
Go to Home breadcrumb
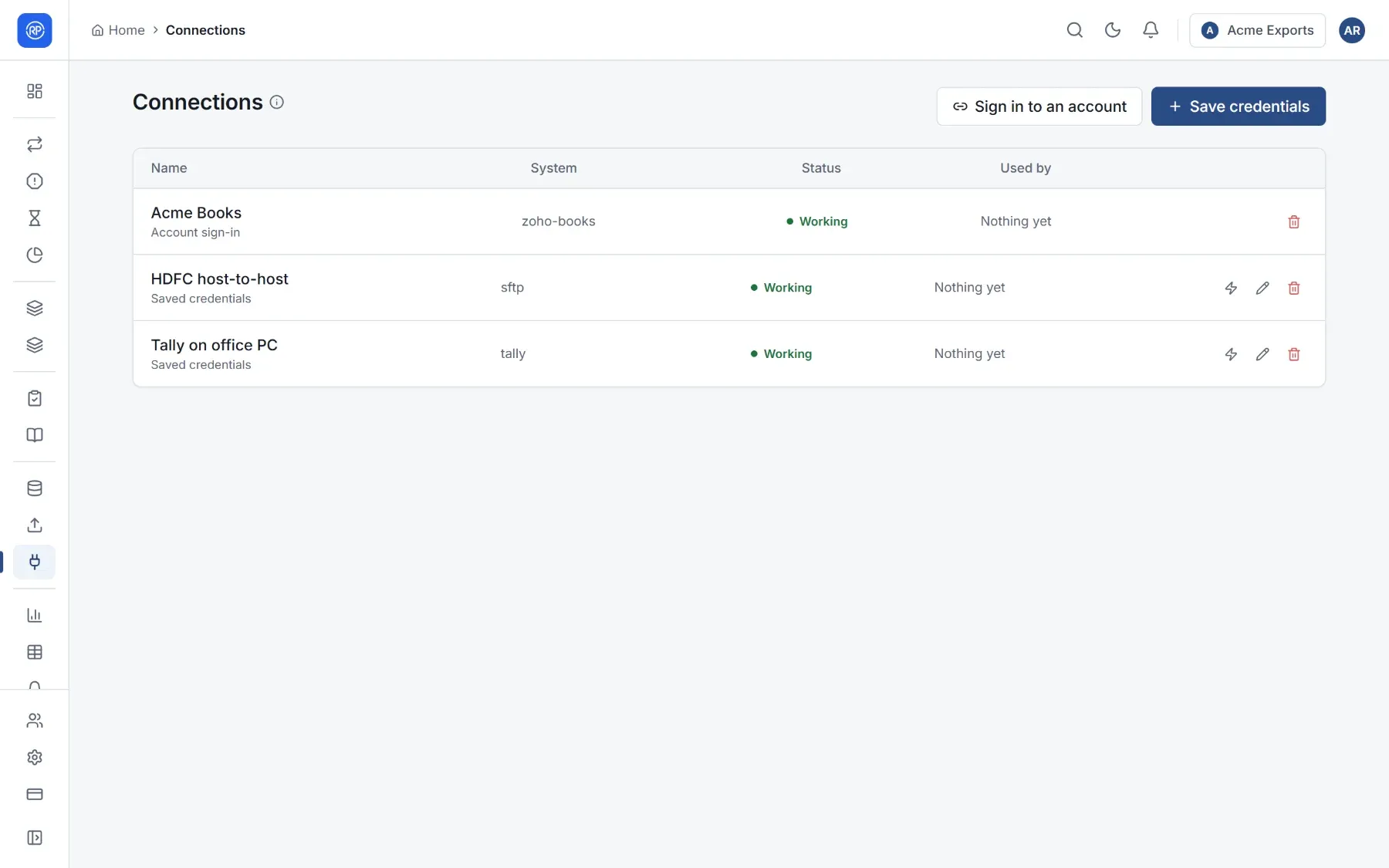point(118,30)
